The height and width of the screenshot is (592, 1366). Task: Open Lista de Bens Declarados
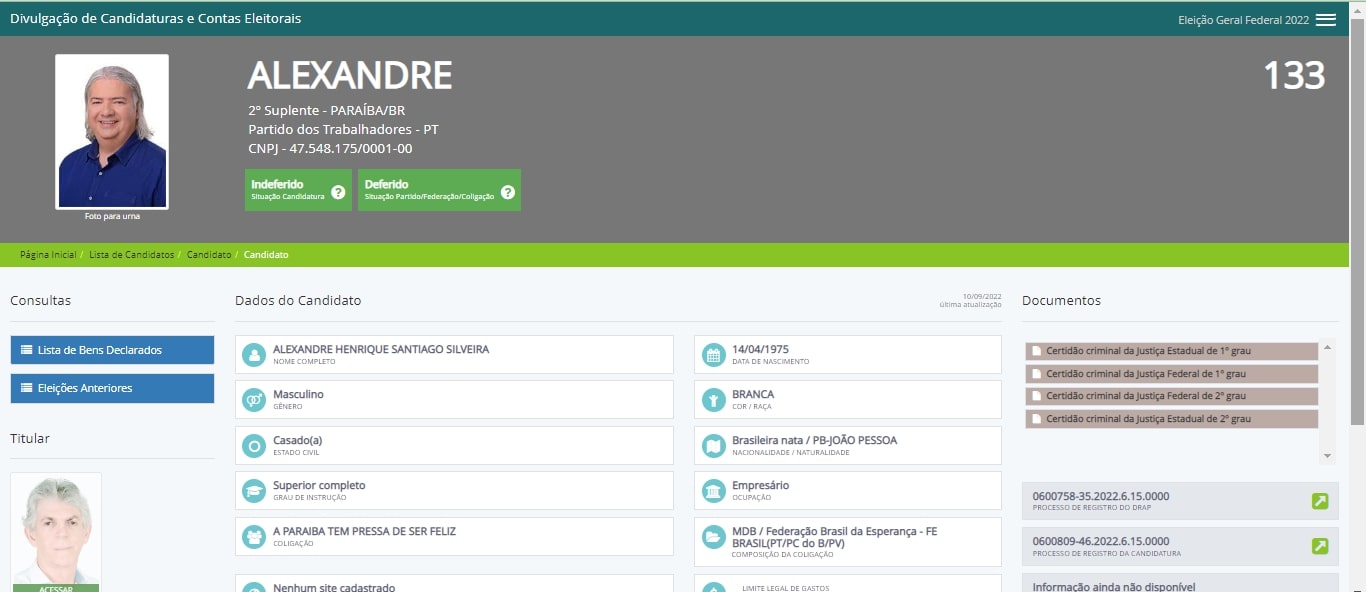click(x=112, y=350)
